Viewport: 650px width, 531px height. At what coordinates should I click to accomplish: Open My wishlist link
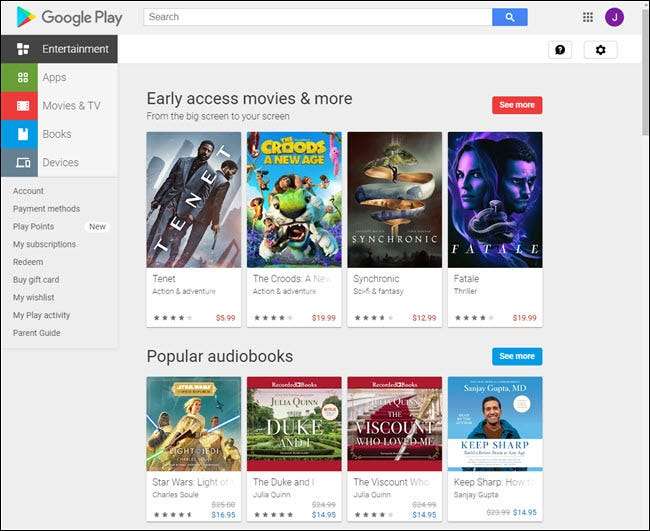[34, 298]
